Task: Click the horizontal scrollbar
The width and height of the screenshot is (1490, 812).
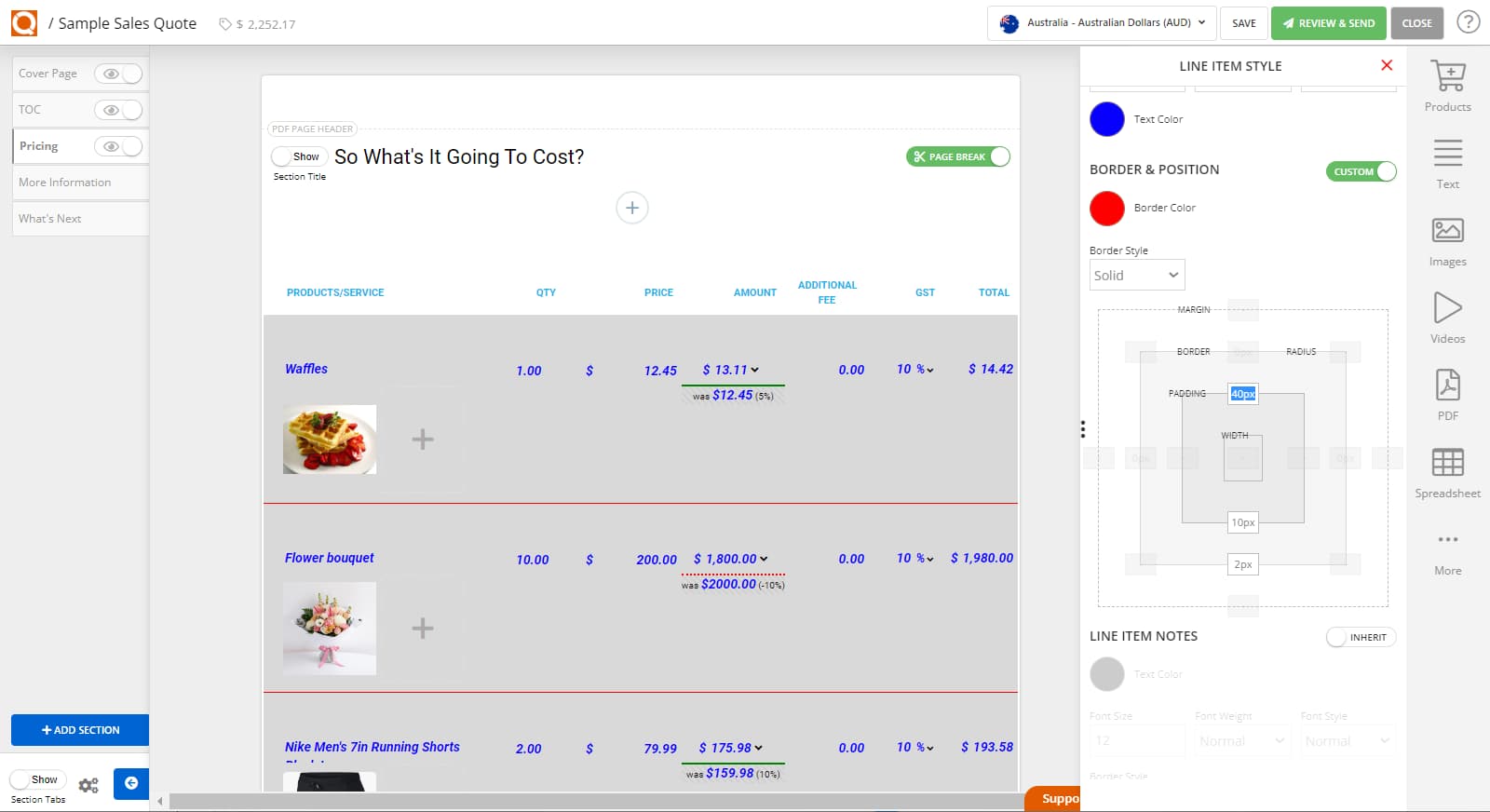Action: coord(596,801)
